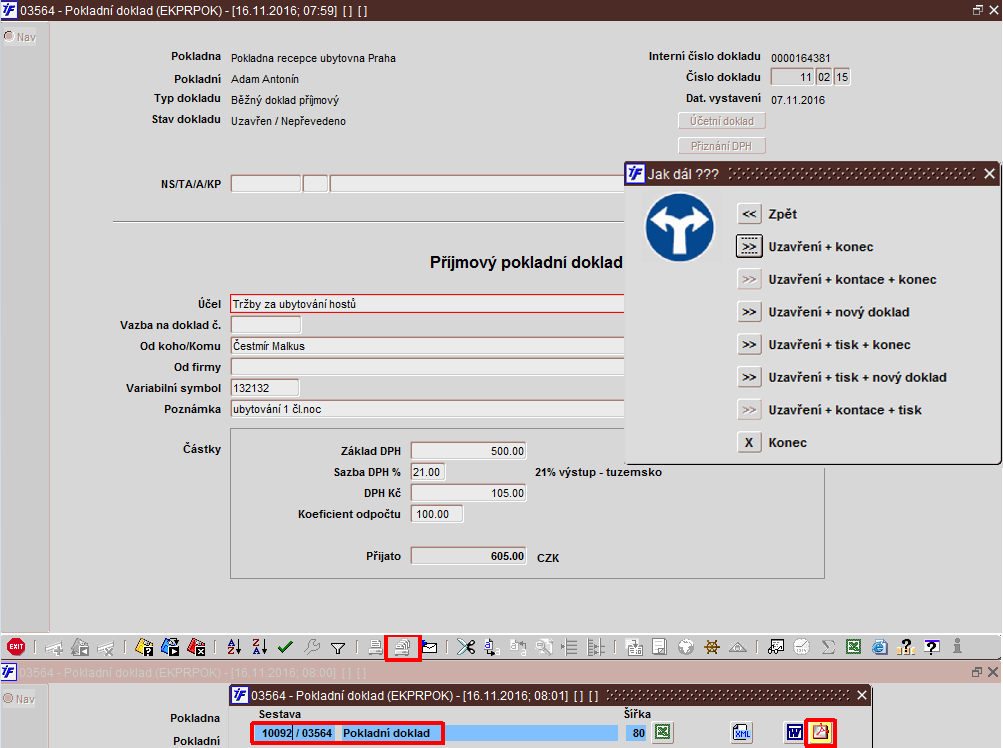Click the single printer icon
The height and width of the screenshot is (748, 1003).
(x=375, y=648)
